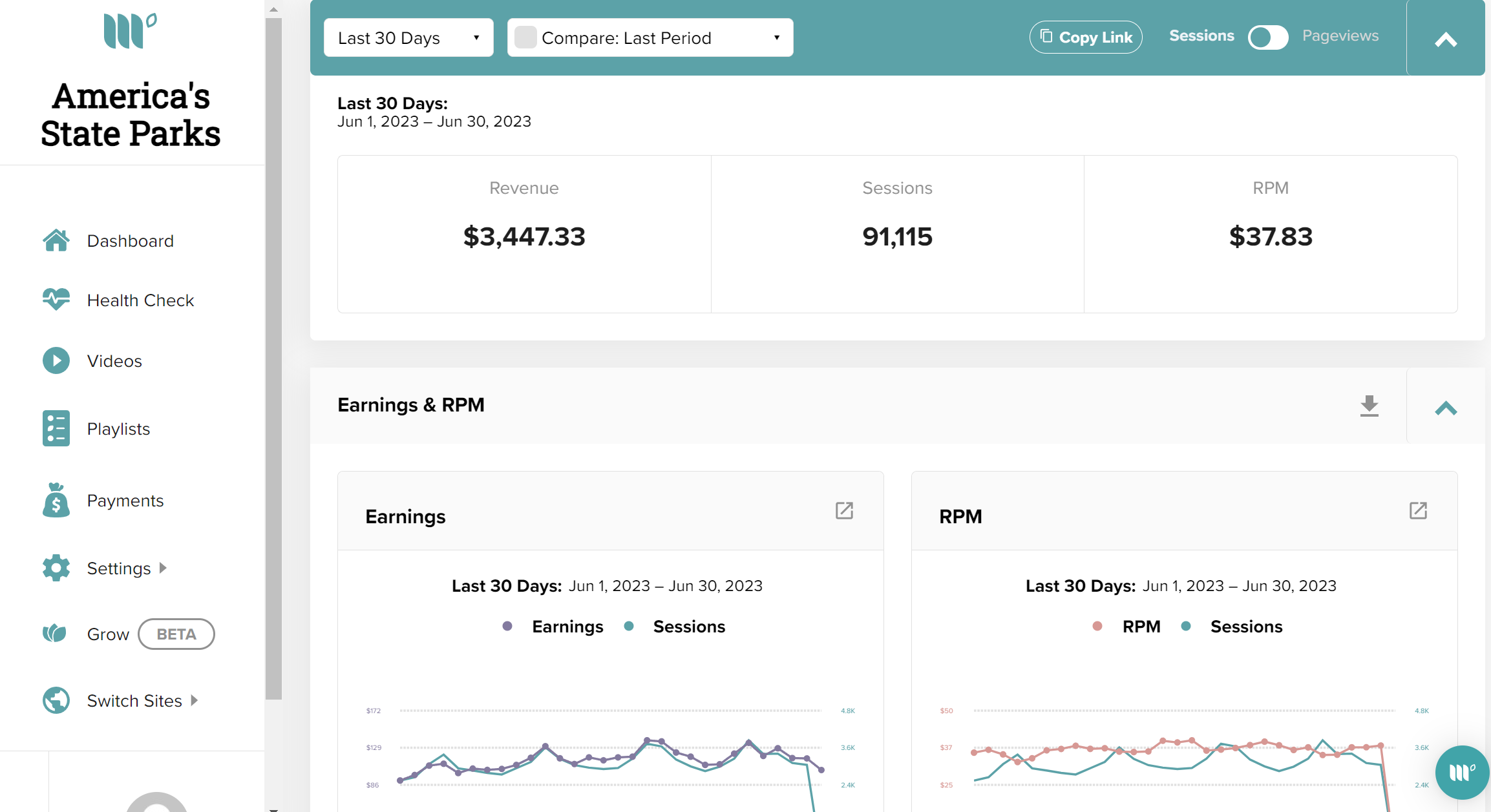This screenshot has height=812, width=1491.
Task: Go to Payments in the sidebar
Action: point(125,501)
